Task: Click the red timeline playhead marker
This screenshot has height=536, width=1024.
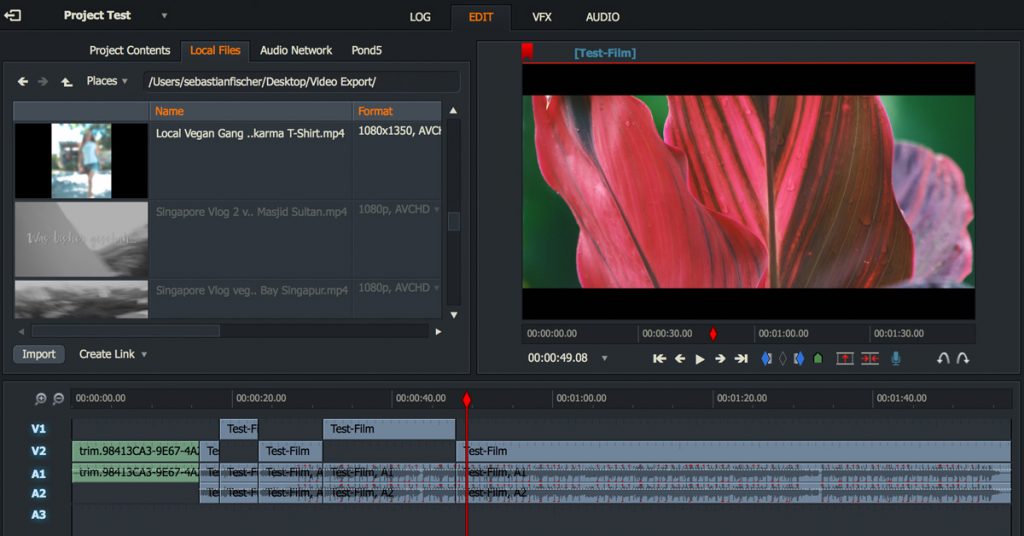Action: click(466, 399)
